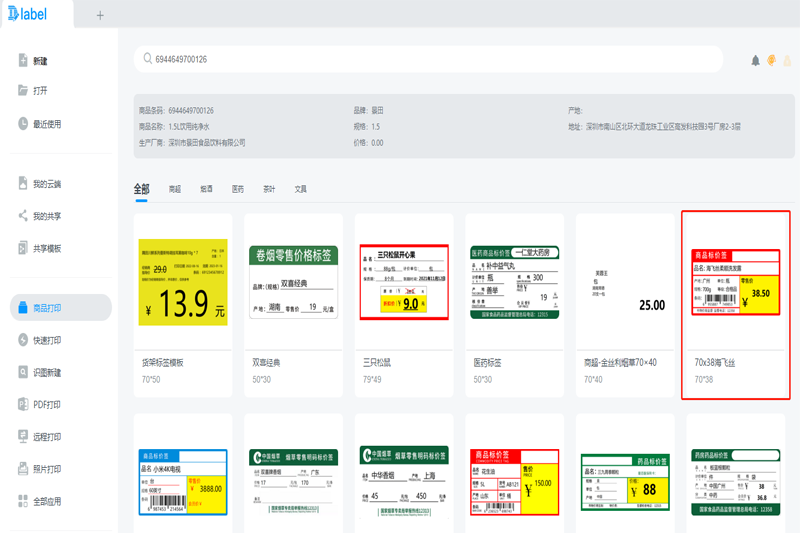Viewport: 800px width, 533px height.
Task: Switch to the 烟酒 category tab
Action: coord(206,189)
